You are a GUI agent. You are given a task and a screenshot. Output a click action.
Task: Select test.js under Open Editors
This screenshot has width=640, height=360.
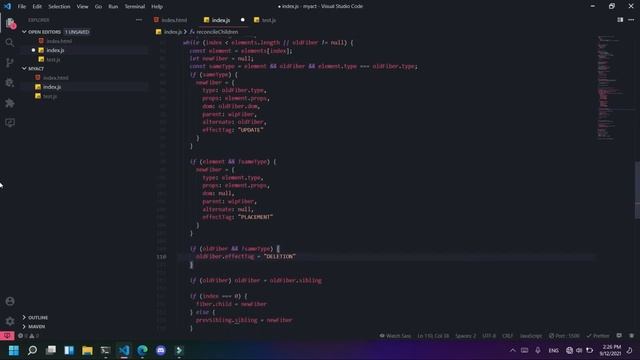(x=53, y=59)
